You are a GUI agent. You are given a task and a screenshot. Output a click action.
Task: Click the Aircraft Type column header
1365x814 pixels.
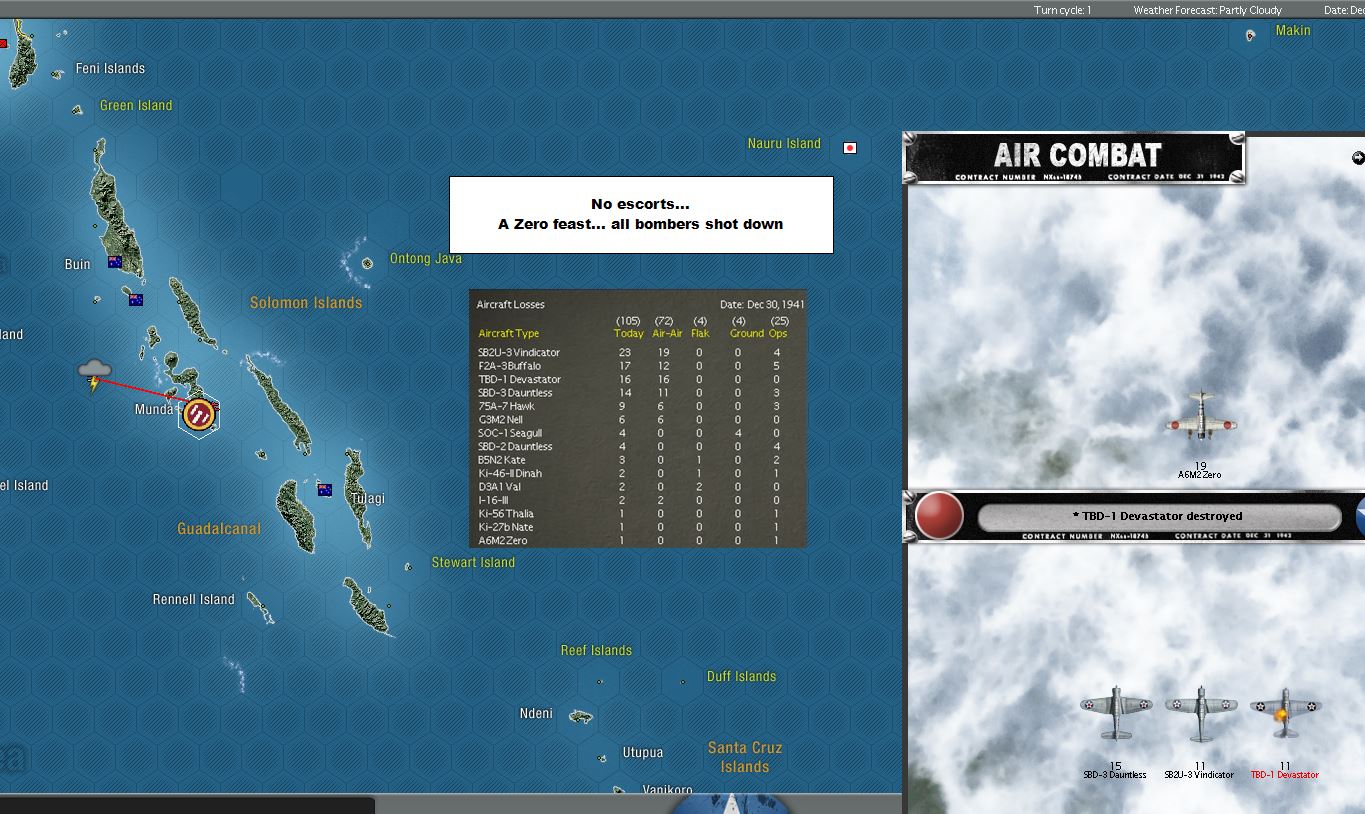click(509, 333)
